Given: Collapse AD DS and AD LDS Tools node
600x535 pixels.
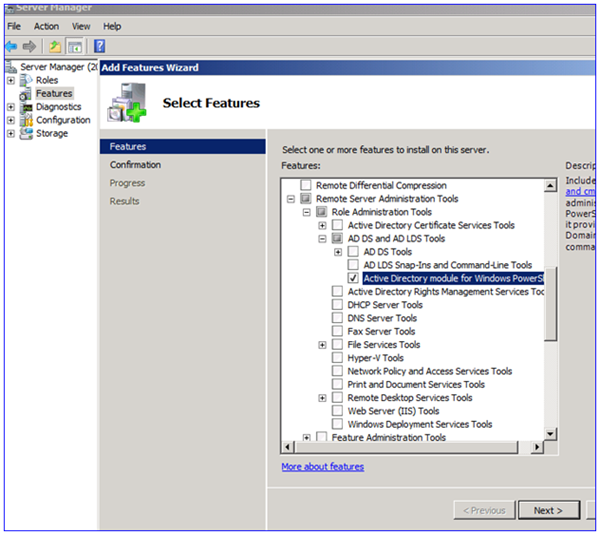Looking at the screenshot, I should coord(322,239).
